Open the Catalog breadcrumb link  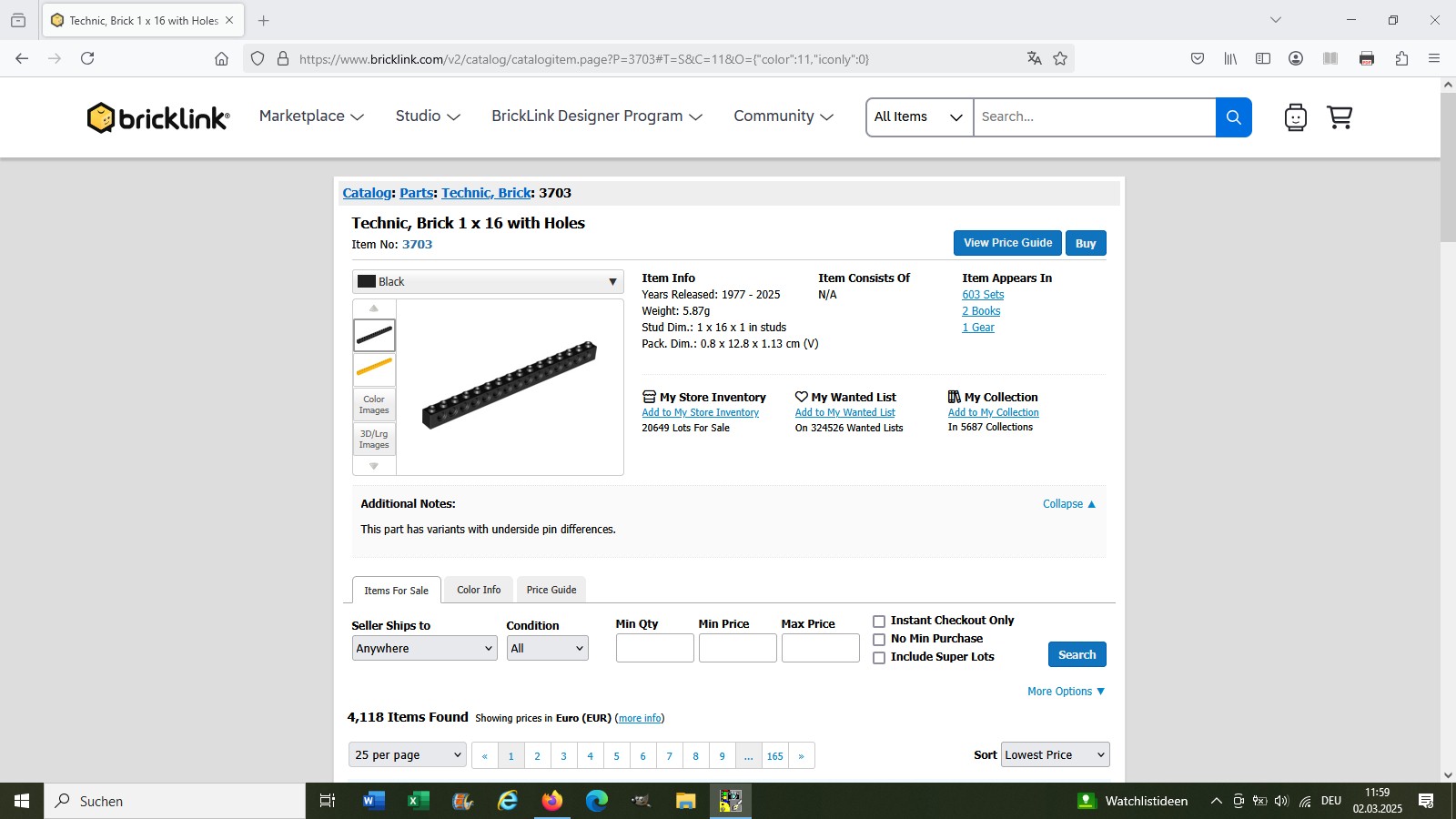click(367, 193)
